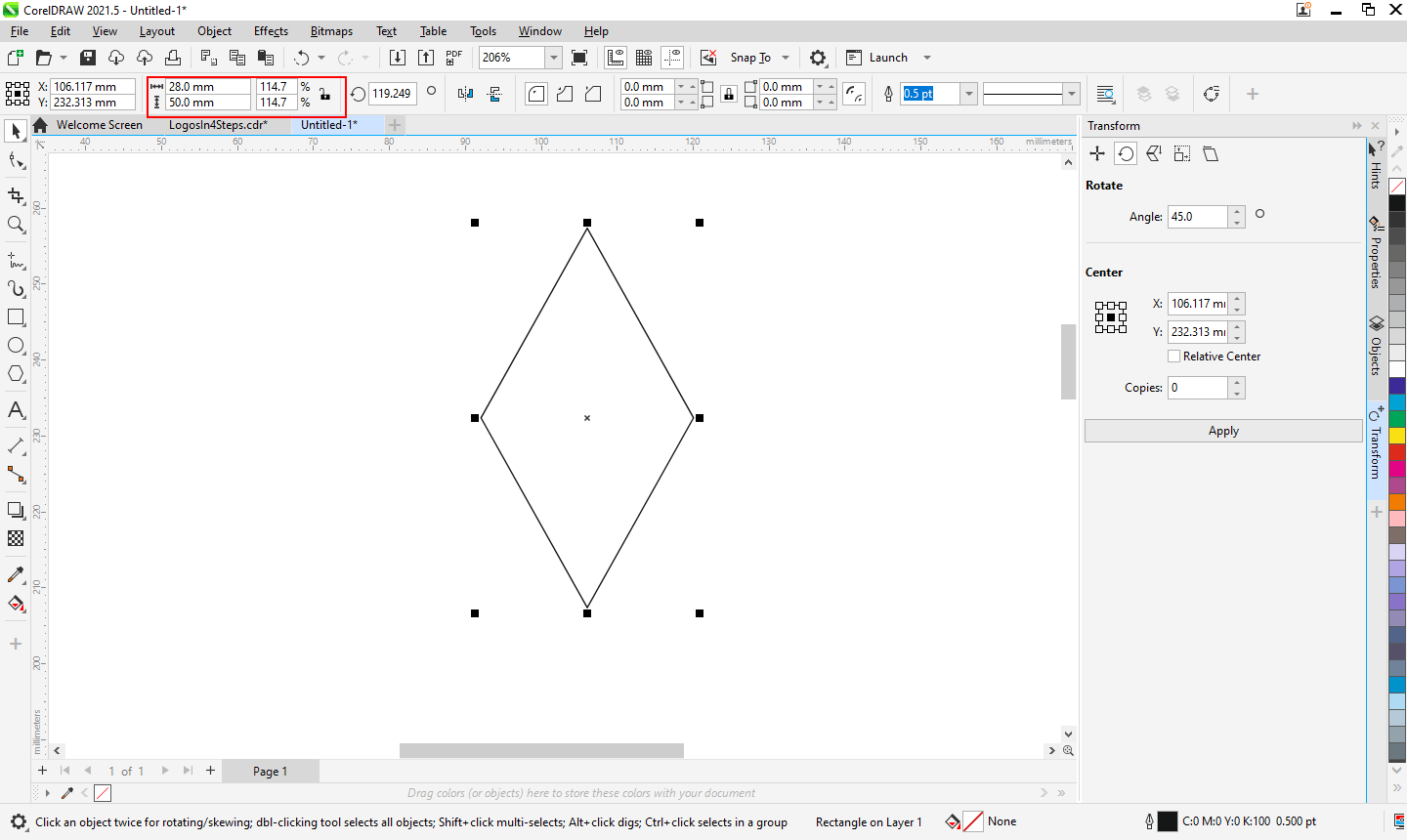The image size is (1407, 840).
Task: Open the Options gear icon
Action: [x=819, y=58]
